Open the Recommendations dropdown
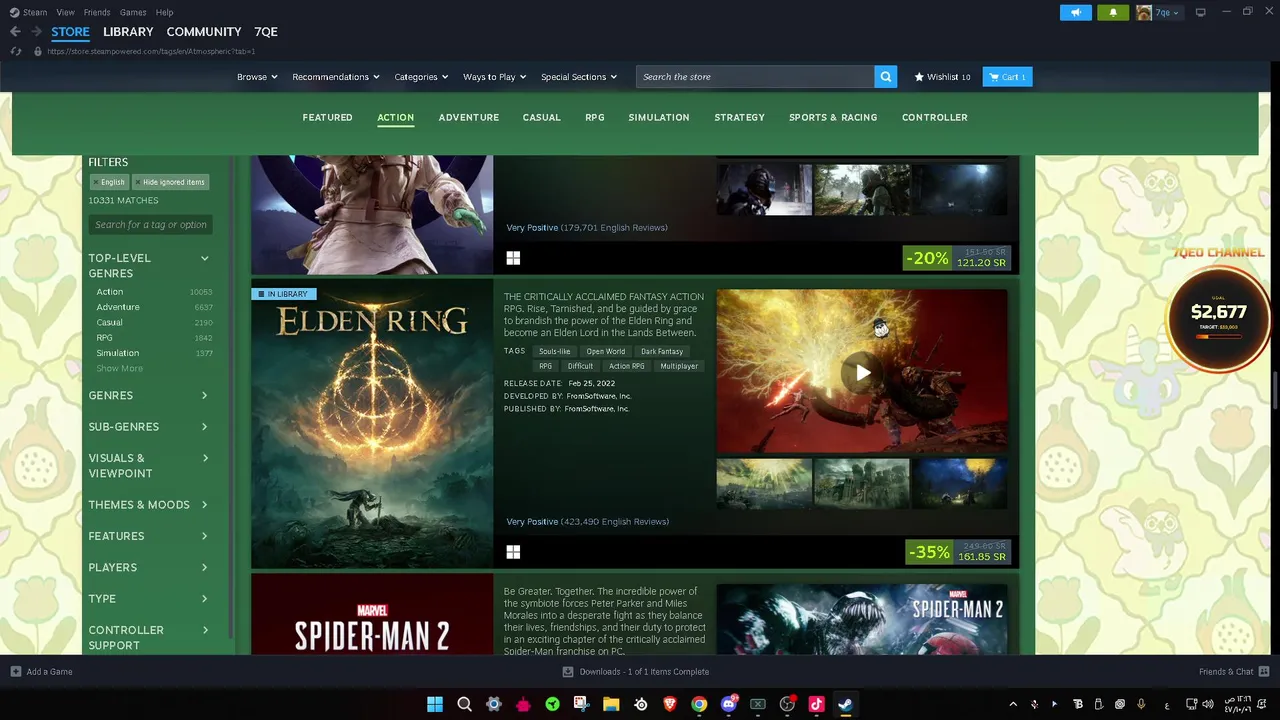 click(336, 77)
